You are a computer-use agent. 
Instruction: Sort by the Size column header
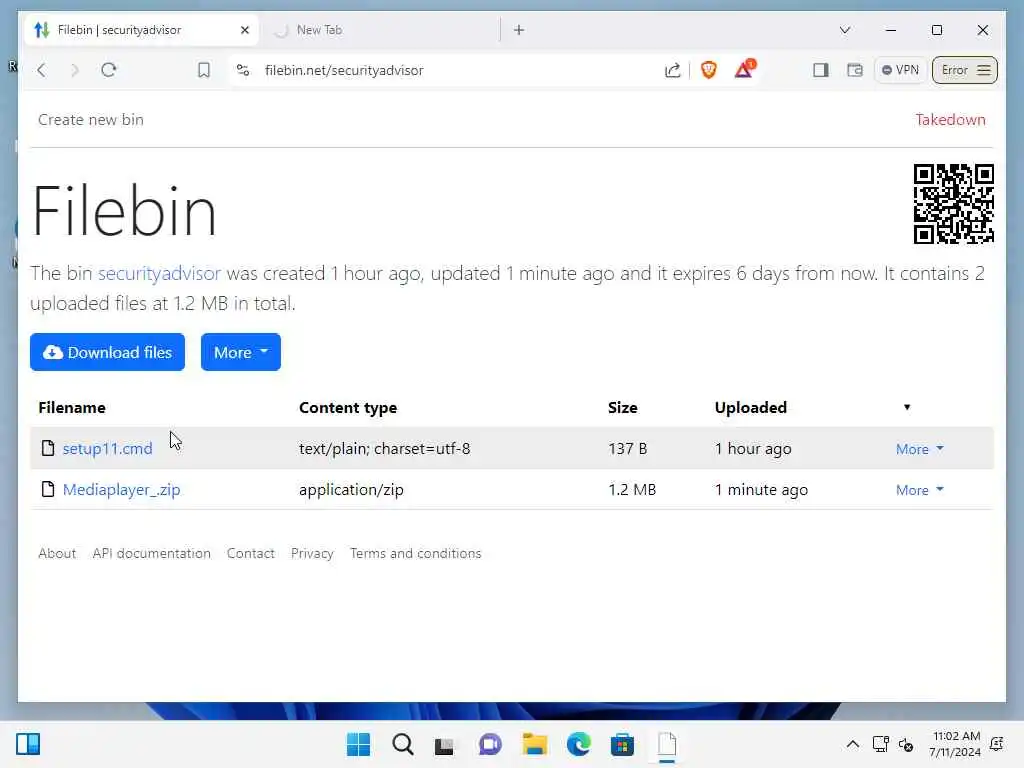pos(622,408)
